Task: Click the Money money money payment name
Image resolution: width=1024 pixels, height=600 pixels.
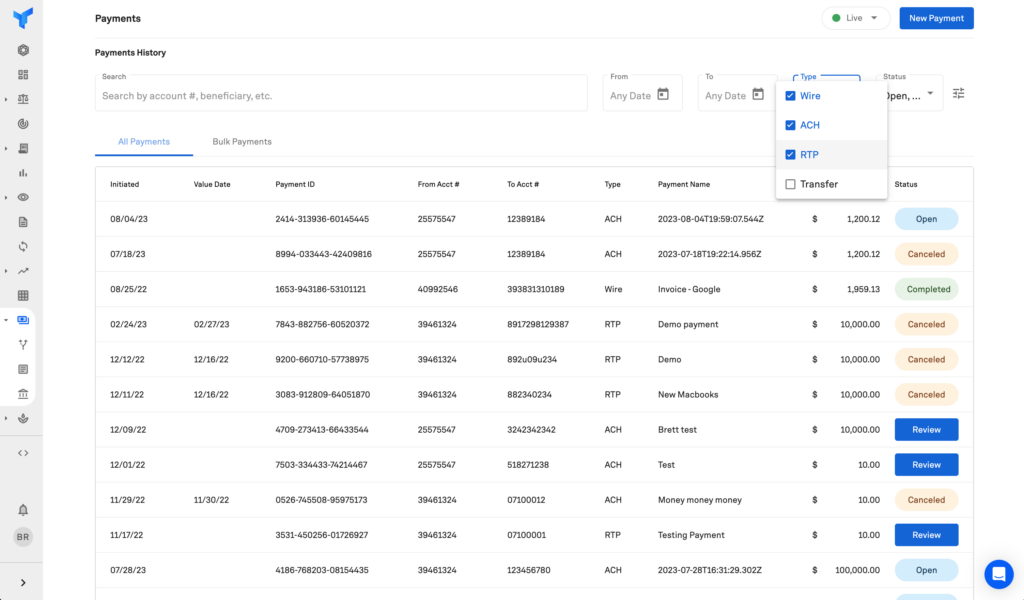Action: pos(699,500)
